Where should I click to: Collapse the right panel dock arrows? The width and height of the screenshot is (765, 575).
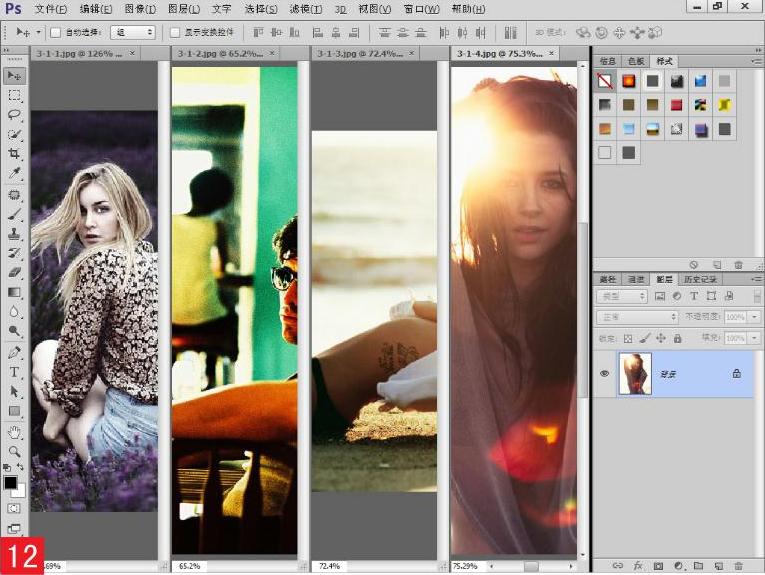tap(758, 50)
